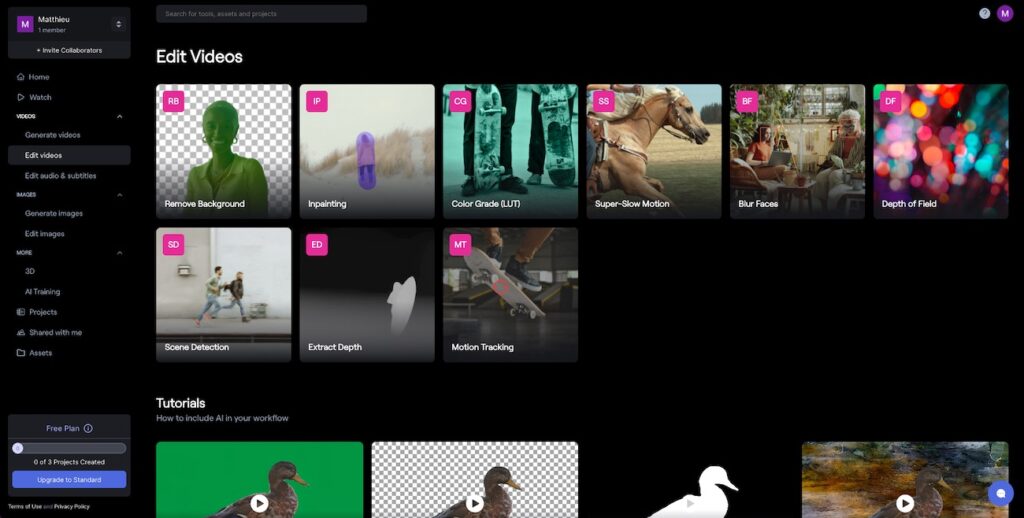Open the Assets folder icon
The width and height of the screenshot is (1024, 518).
20,353
